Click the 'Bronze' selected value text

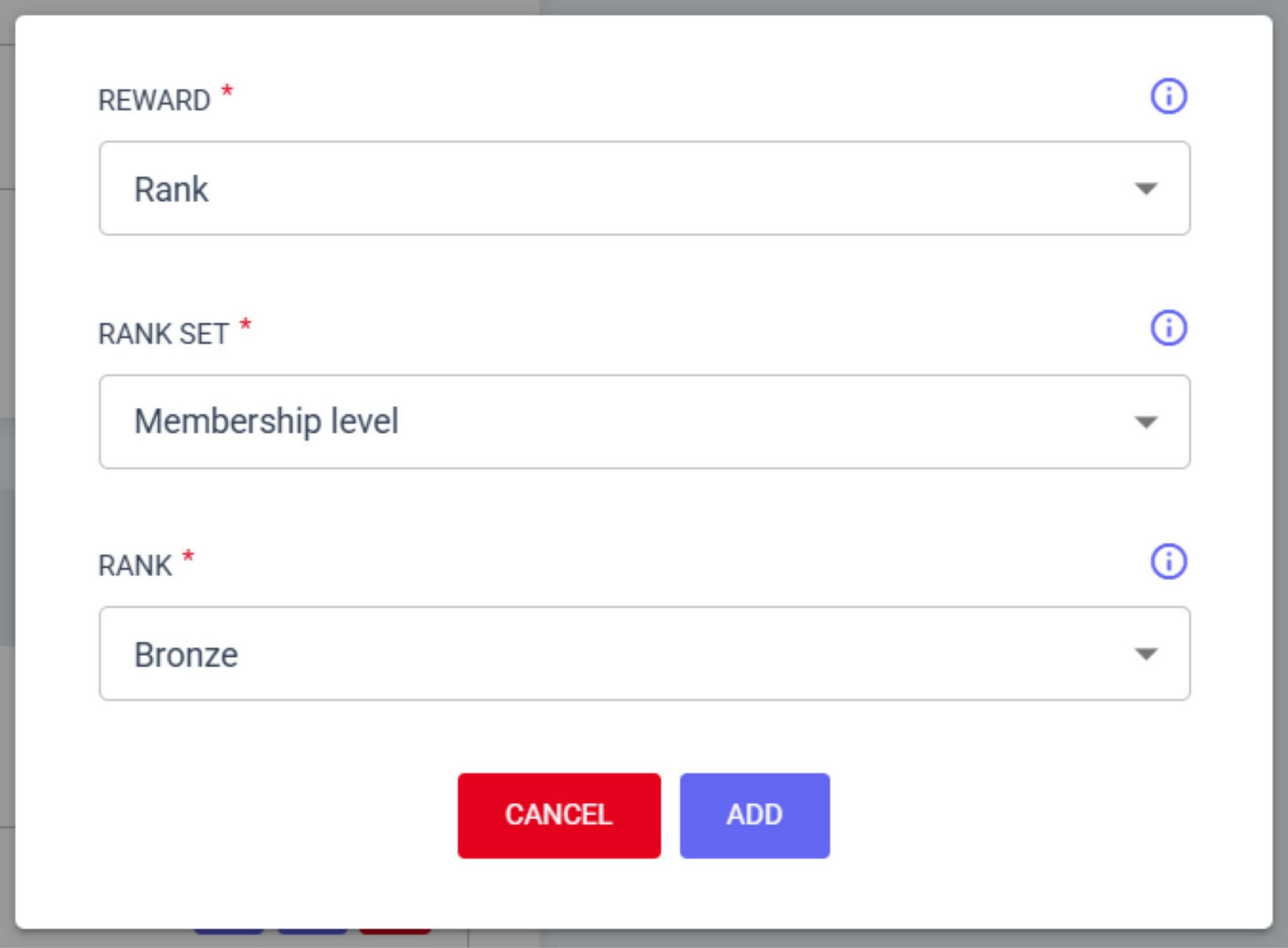tap(186, 655)
